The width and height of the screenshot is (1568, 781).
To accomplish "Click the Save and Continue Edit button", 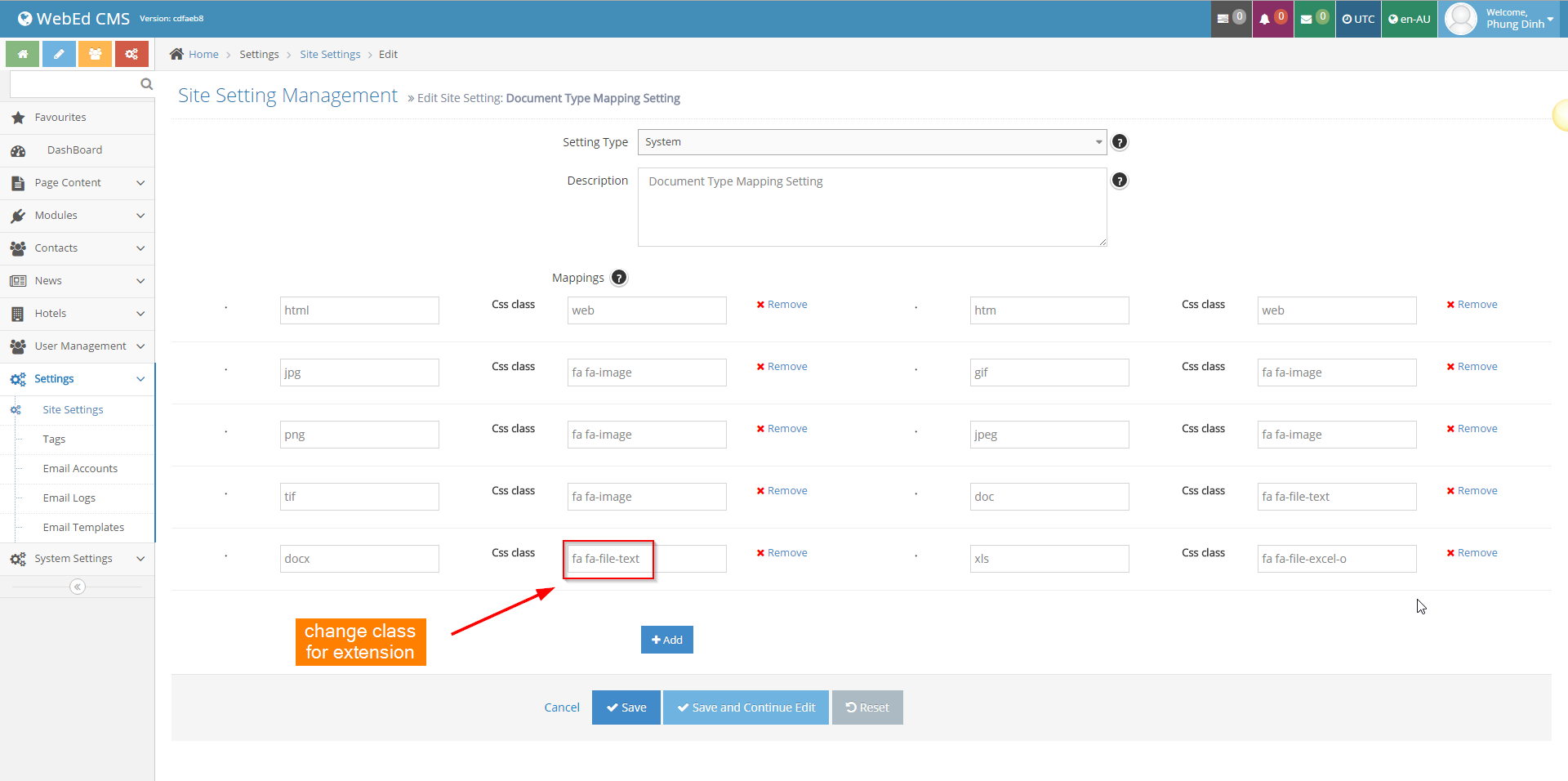I will tap(746, 707).
